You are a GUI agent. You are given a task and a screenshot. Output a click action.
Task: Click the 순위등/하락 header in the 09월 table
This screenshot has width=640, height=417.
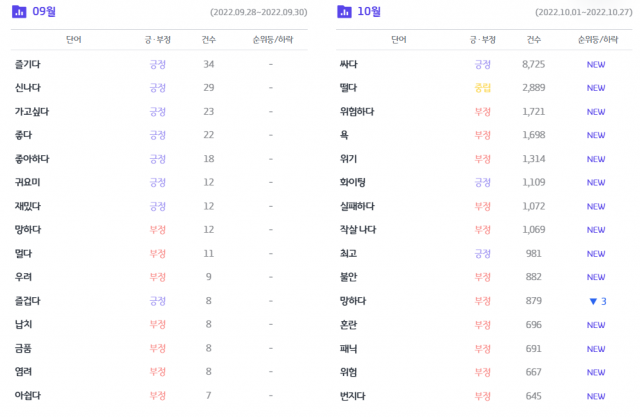pyautogui.click(x=272, y=40)
